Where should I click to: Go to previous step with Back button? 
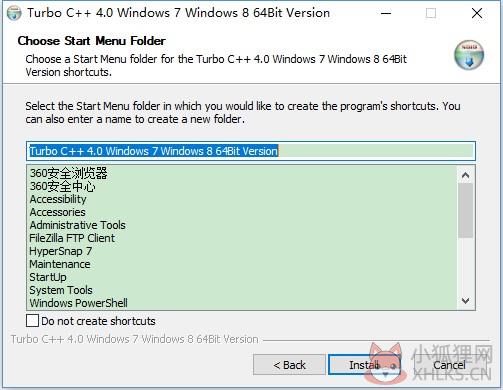[x=289, y=365]
